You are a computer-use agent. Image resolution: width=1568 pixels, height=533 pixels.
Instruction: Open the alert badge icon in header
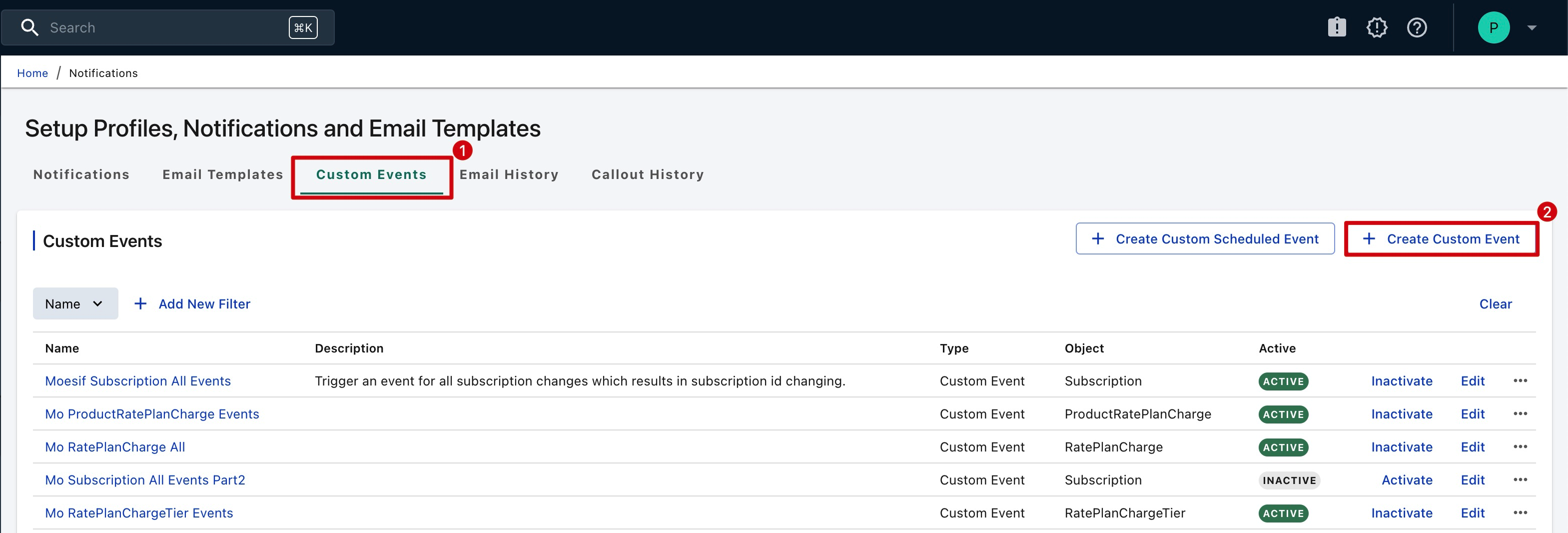pos(1376,27)
